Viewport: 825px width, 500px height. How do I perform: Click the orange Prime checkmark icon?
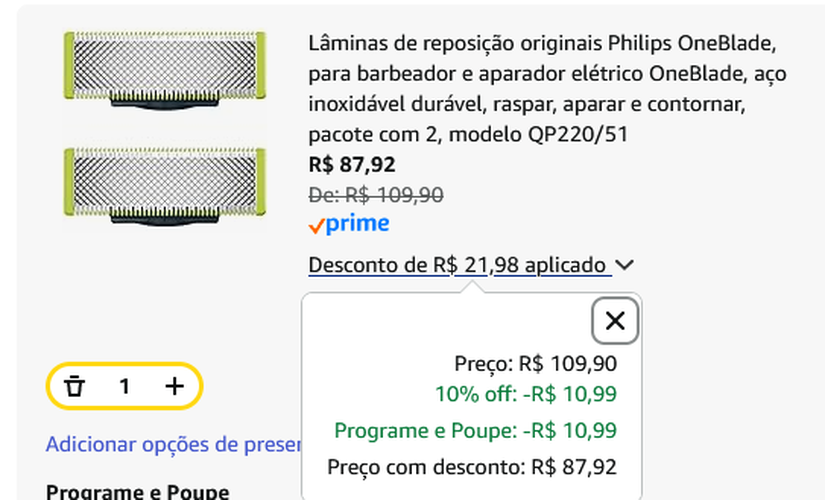pyautogui.click(x=316, y=226)
